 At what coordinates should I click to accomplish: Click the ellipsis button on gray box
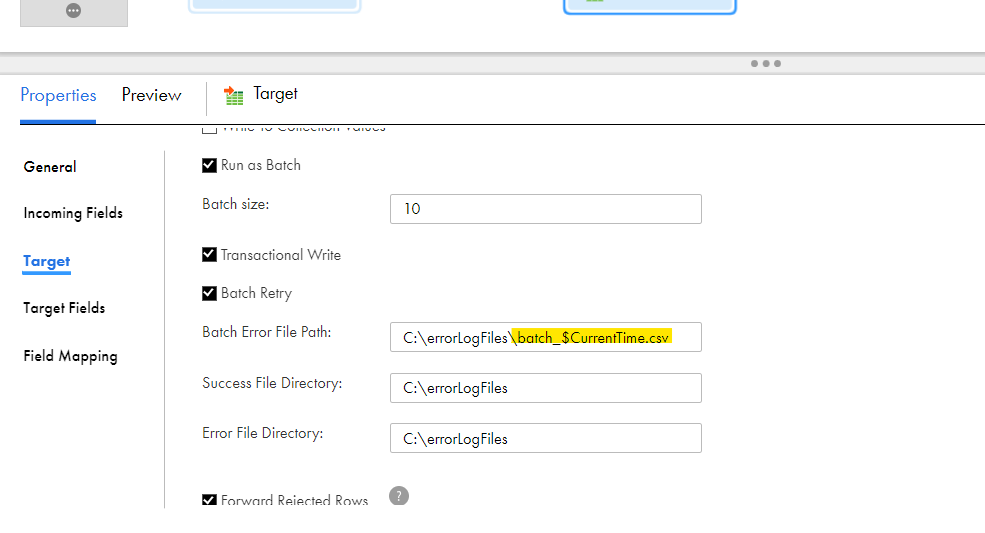point(73,11)
